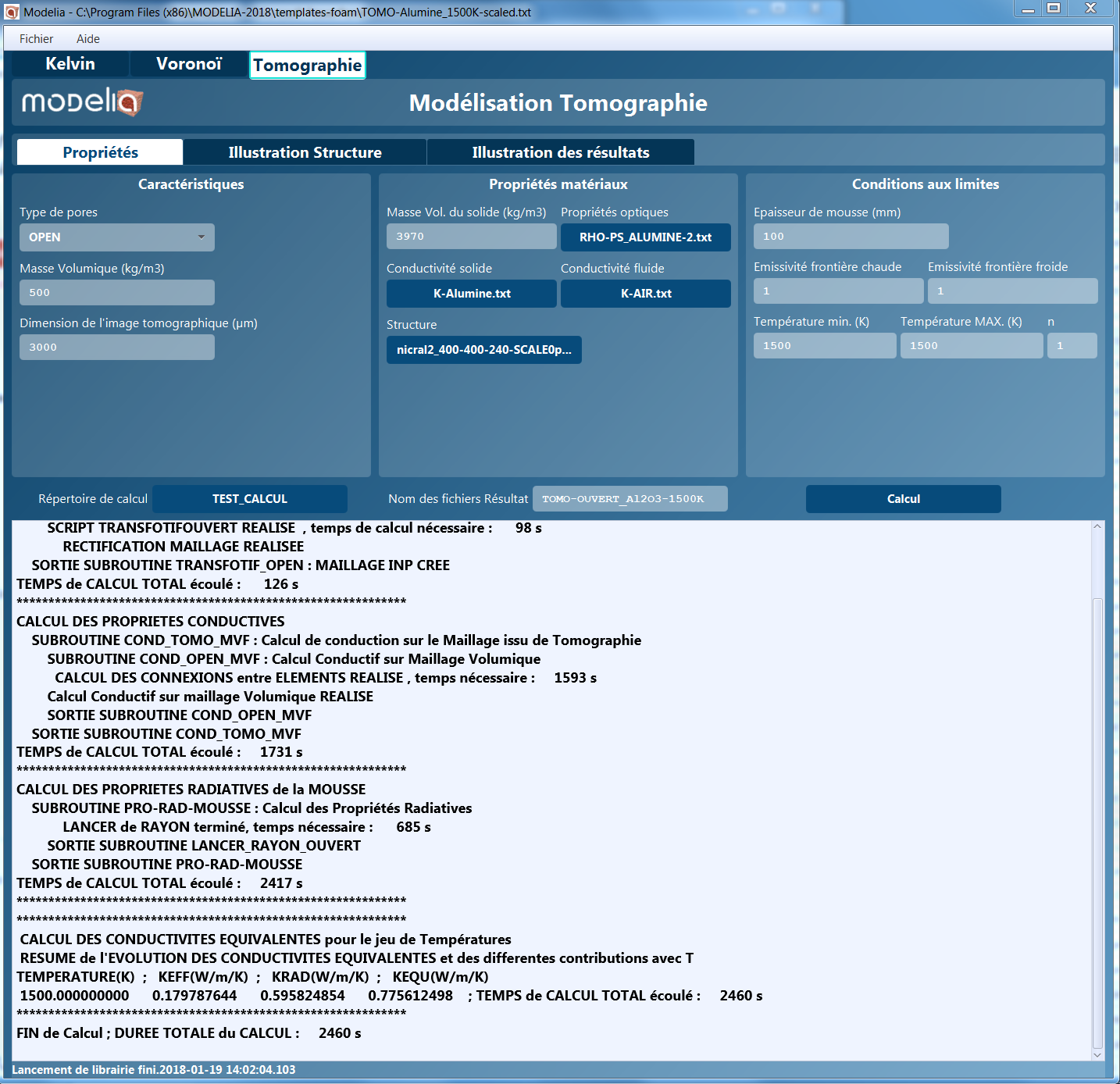Click the 'CALCUL DES PROPRIETES RADIATIVES de la MOUSSE' line

click(x=191, y=790)
